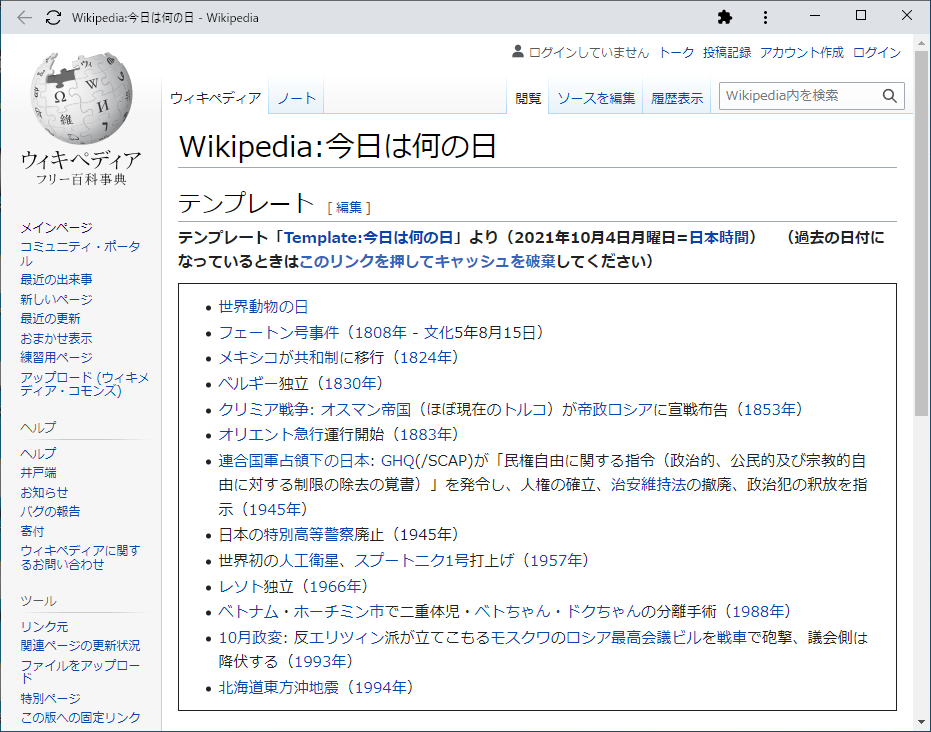Screen dimensions: 931x732
Task: Click アカウント作成 link
Action: 802,52
